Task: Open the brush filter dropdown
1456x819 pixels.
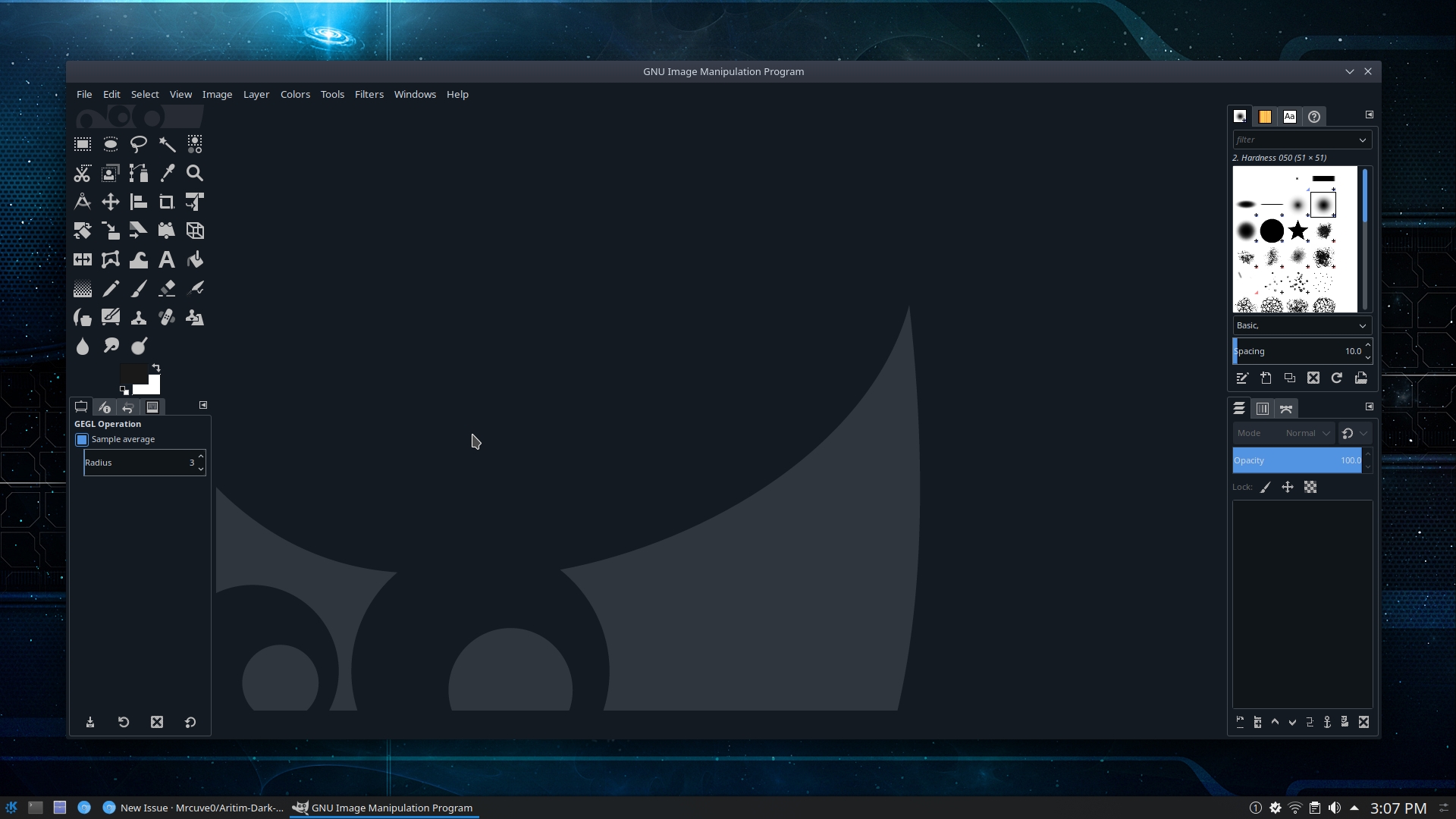Action: (1363, 140)
